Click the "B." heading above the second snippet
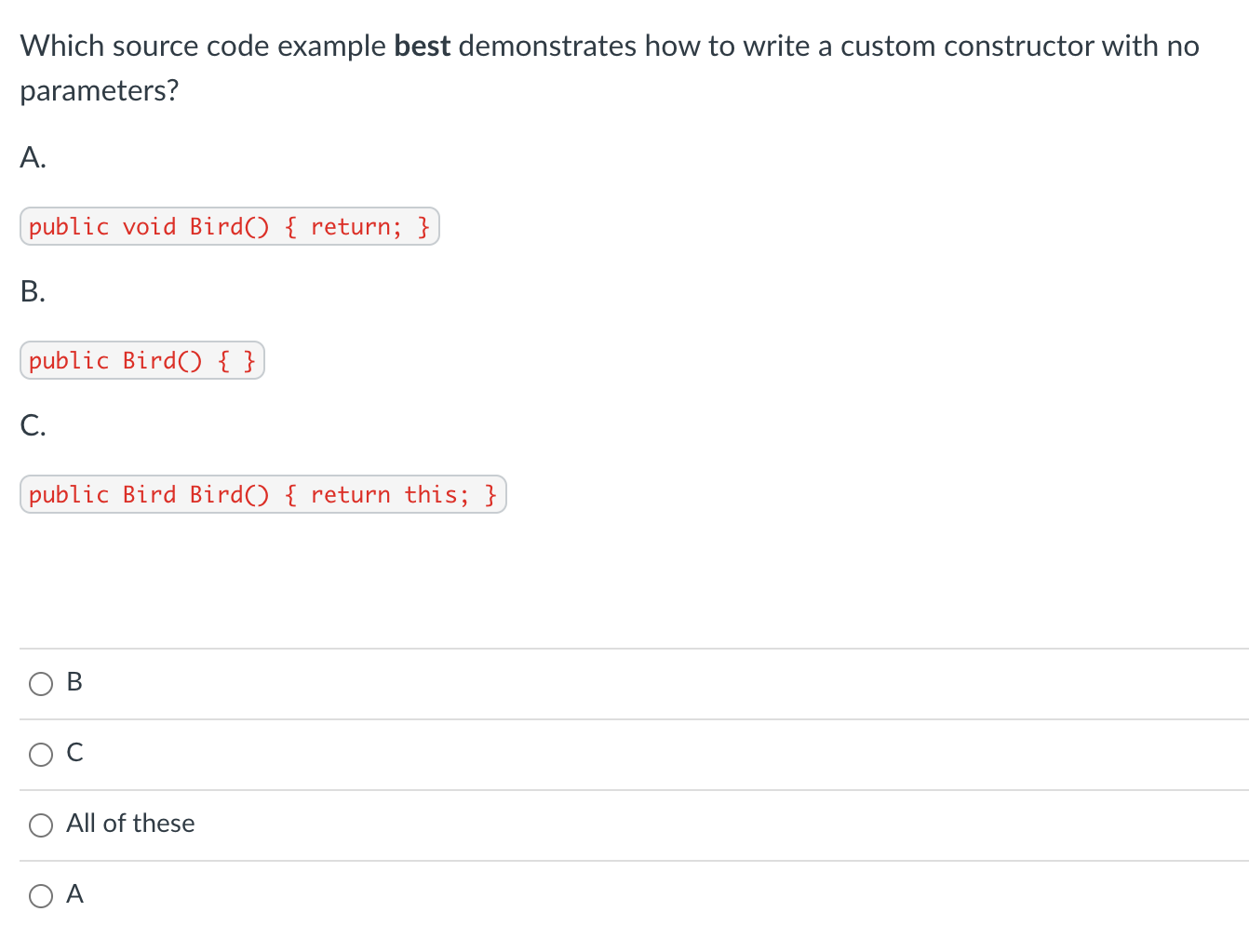 point(33,291)
